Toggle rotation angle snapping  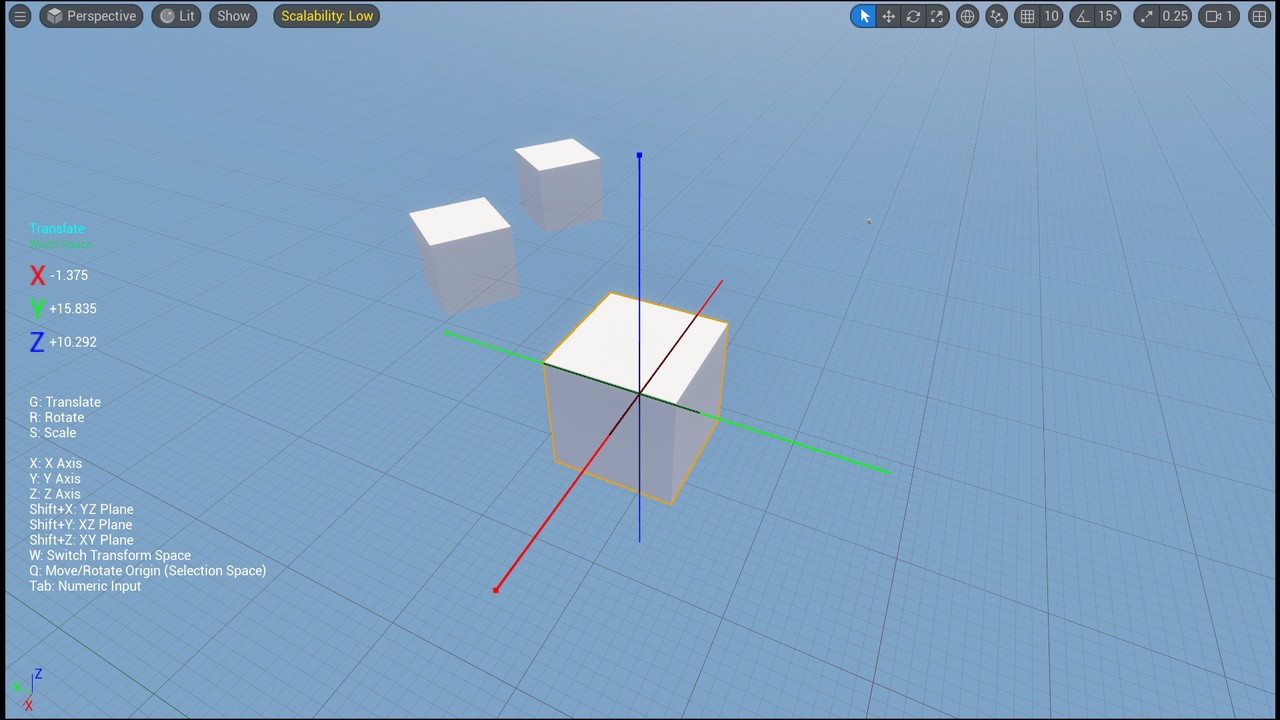point(1082,16)
